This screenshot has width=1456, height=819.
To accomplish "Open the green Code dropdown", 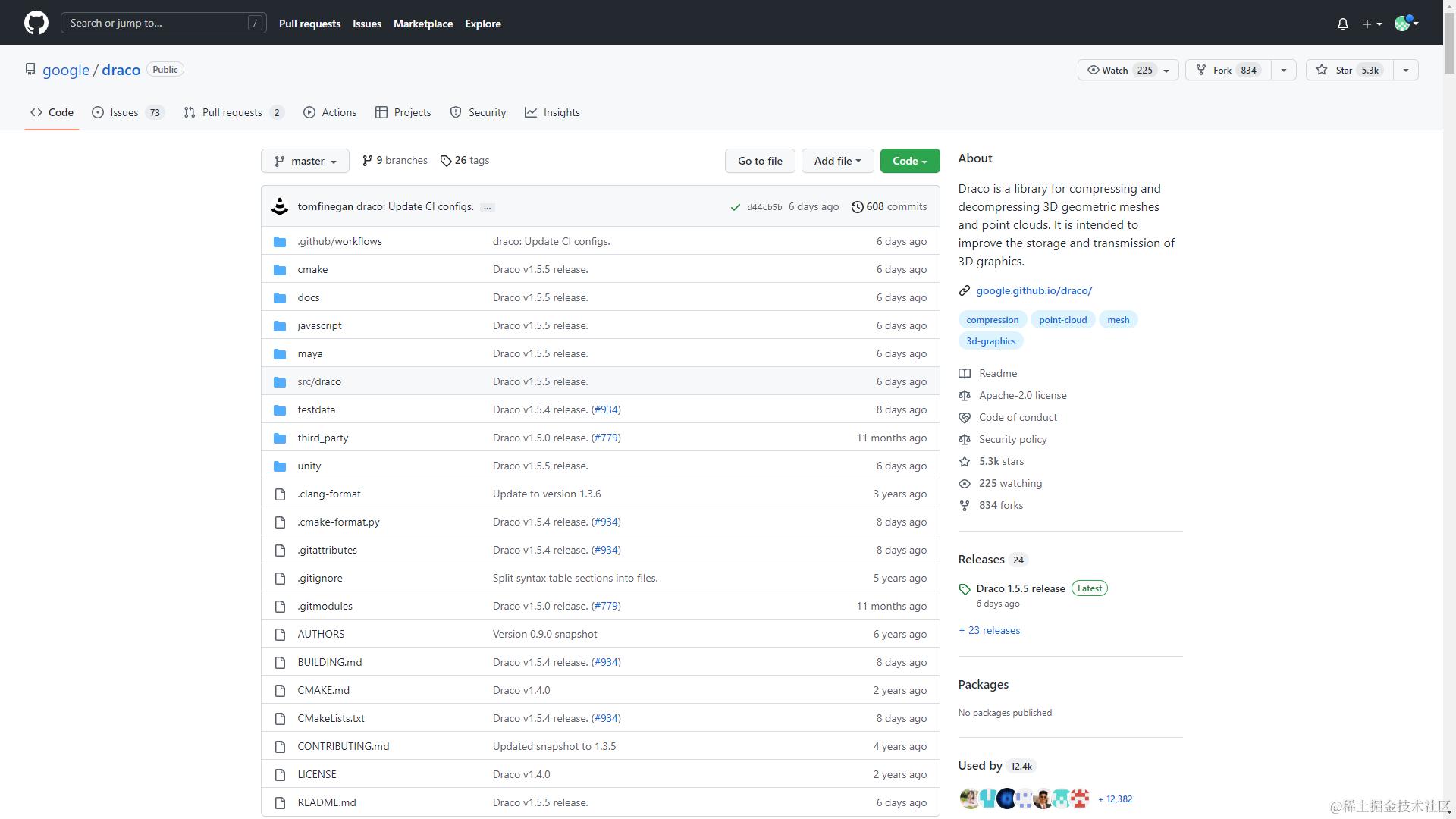I will coord(910,161).
